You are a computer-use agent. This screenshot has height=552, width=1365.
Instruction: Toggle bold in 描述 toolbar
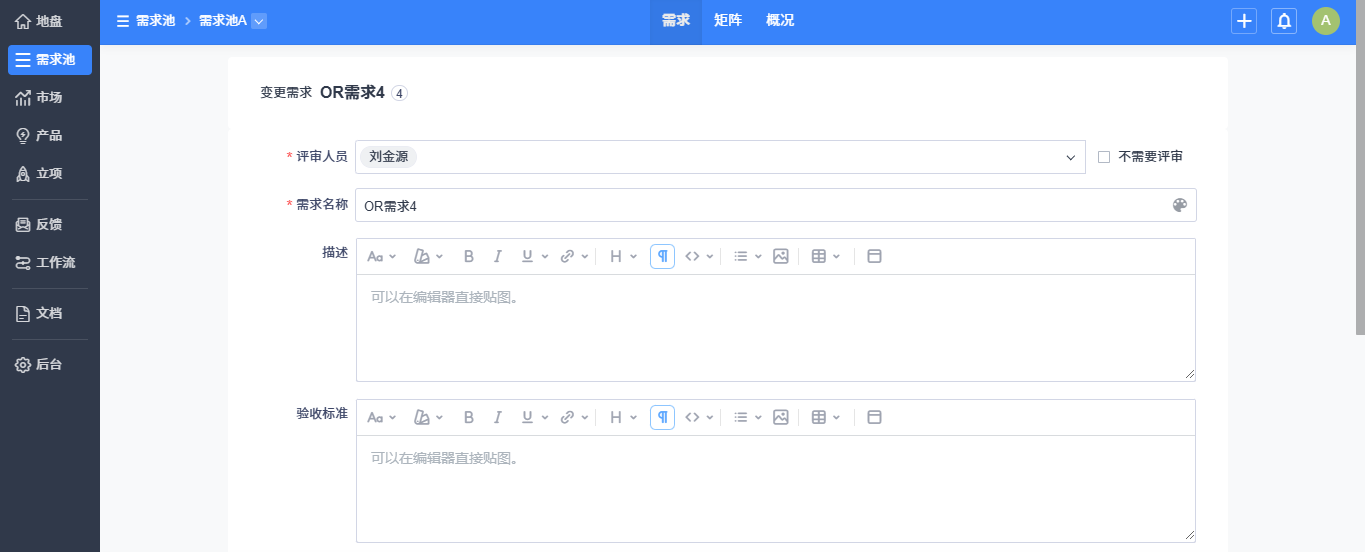(x=468, y=257)
